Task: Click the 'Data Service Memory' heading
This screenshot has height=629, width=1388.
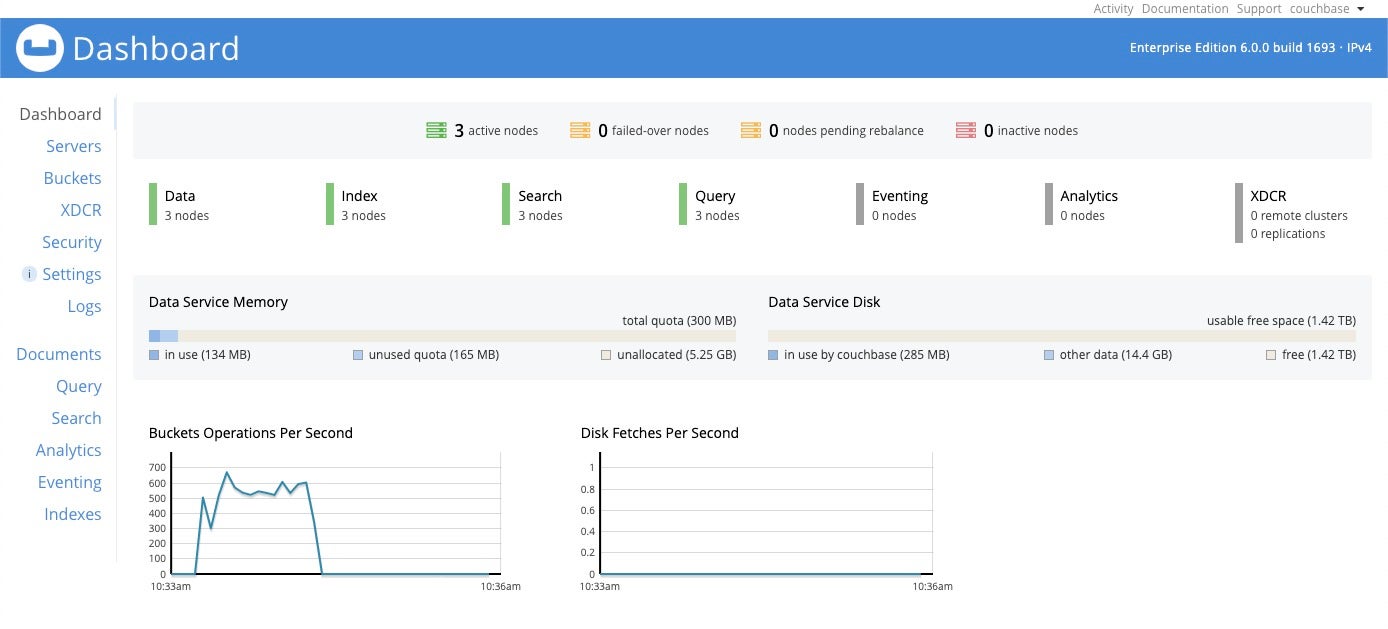Action: point(218,302)
